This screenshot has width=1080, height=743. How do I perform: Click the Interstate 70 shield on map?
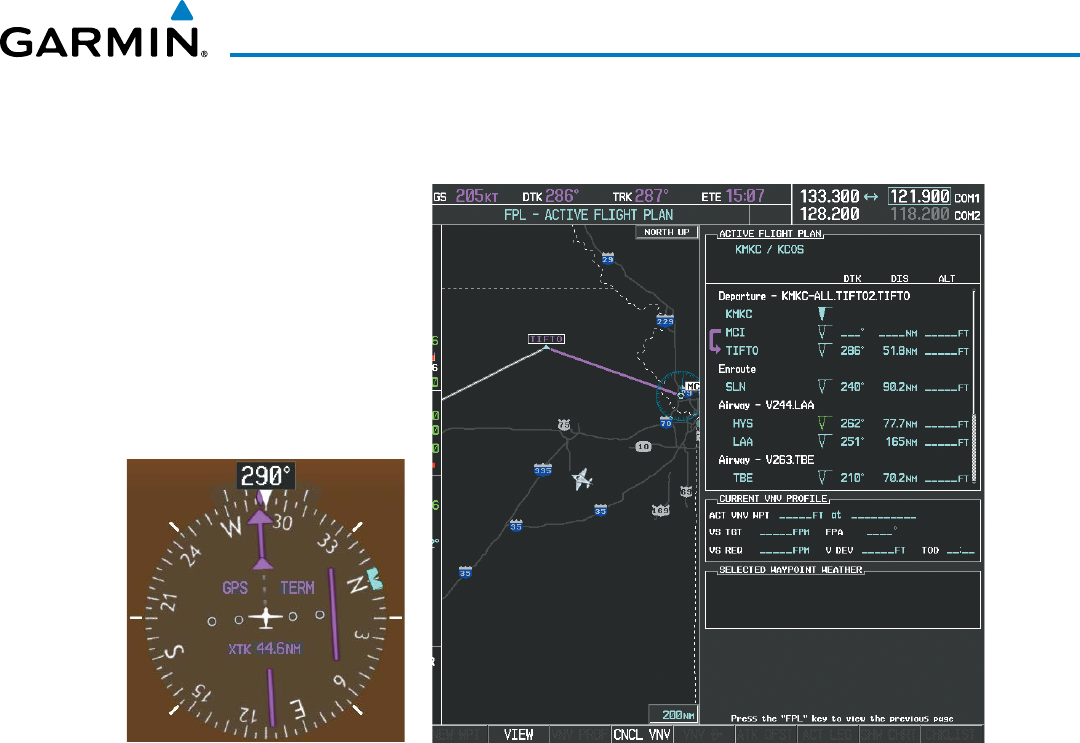(x=666, y=422)
